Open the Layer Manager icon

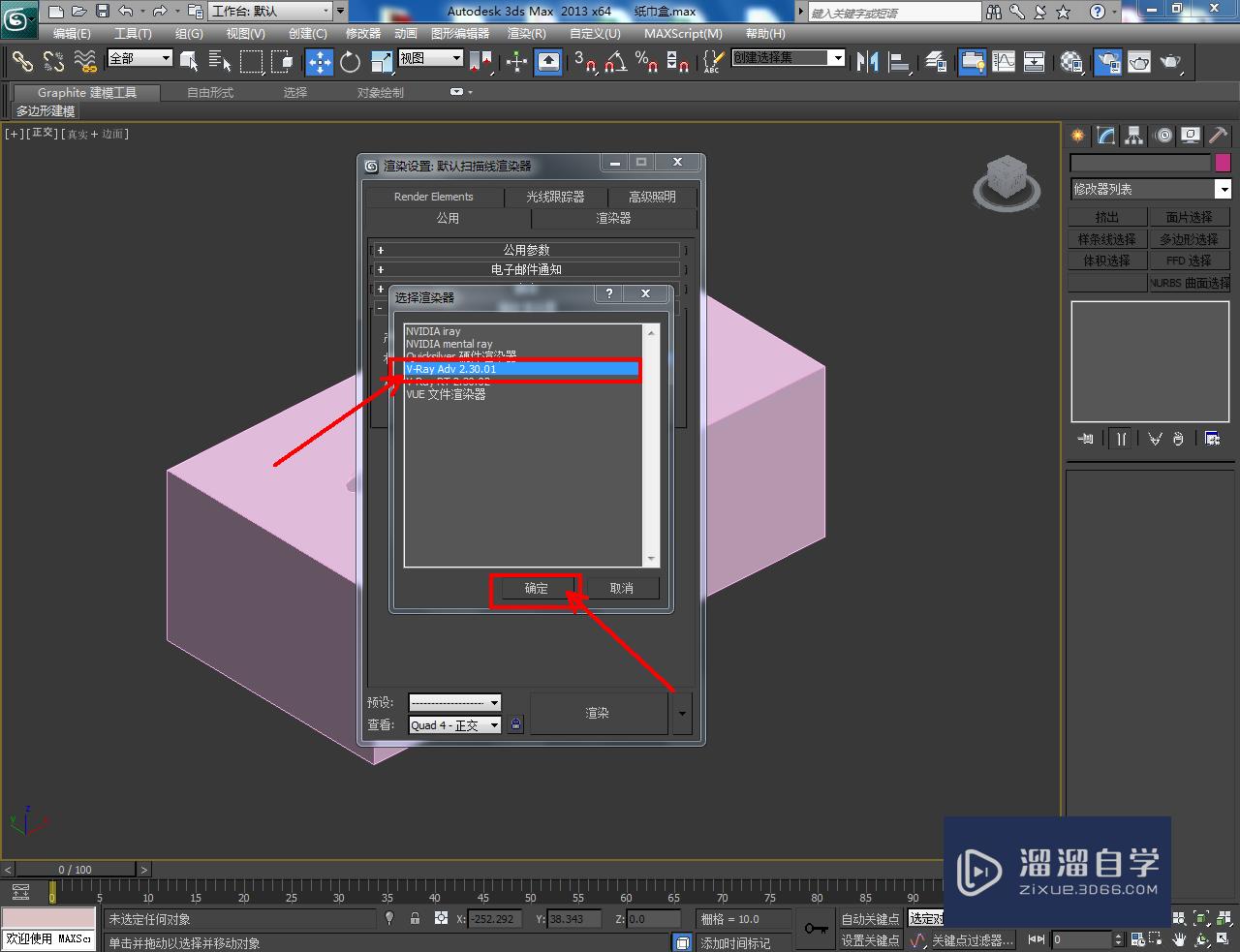936,62
